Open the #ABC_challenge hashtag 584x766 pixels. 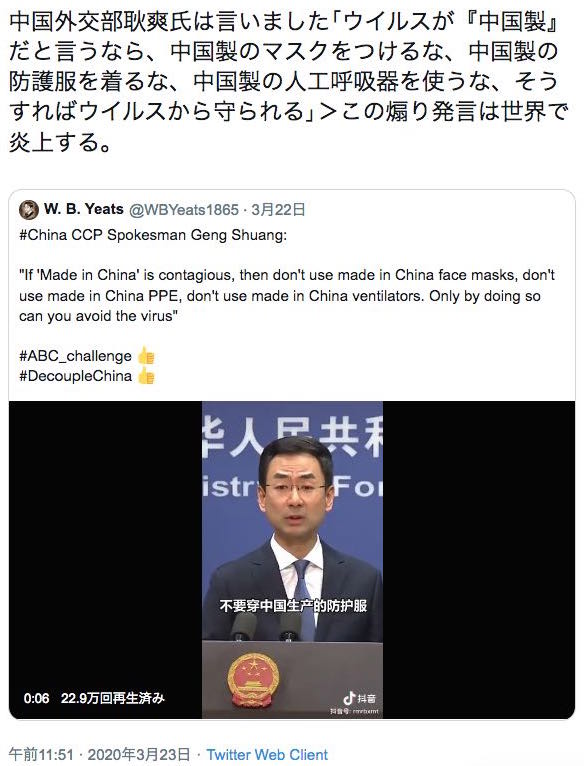click(75, 356)
